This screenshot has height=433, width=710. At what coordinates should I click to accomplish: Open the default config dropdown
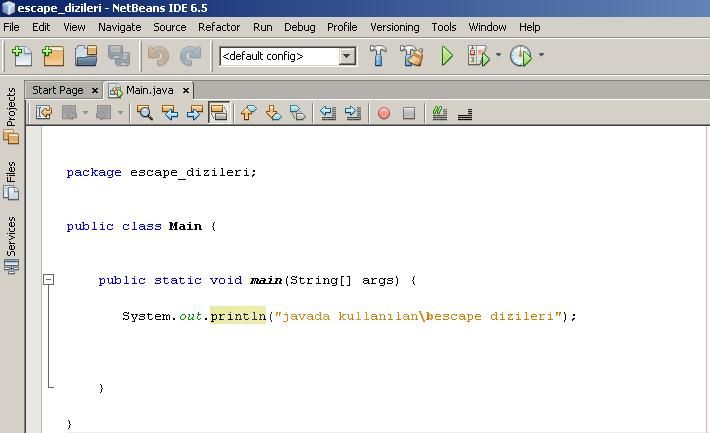pyautogui.click(x=346, y=56)
